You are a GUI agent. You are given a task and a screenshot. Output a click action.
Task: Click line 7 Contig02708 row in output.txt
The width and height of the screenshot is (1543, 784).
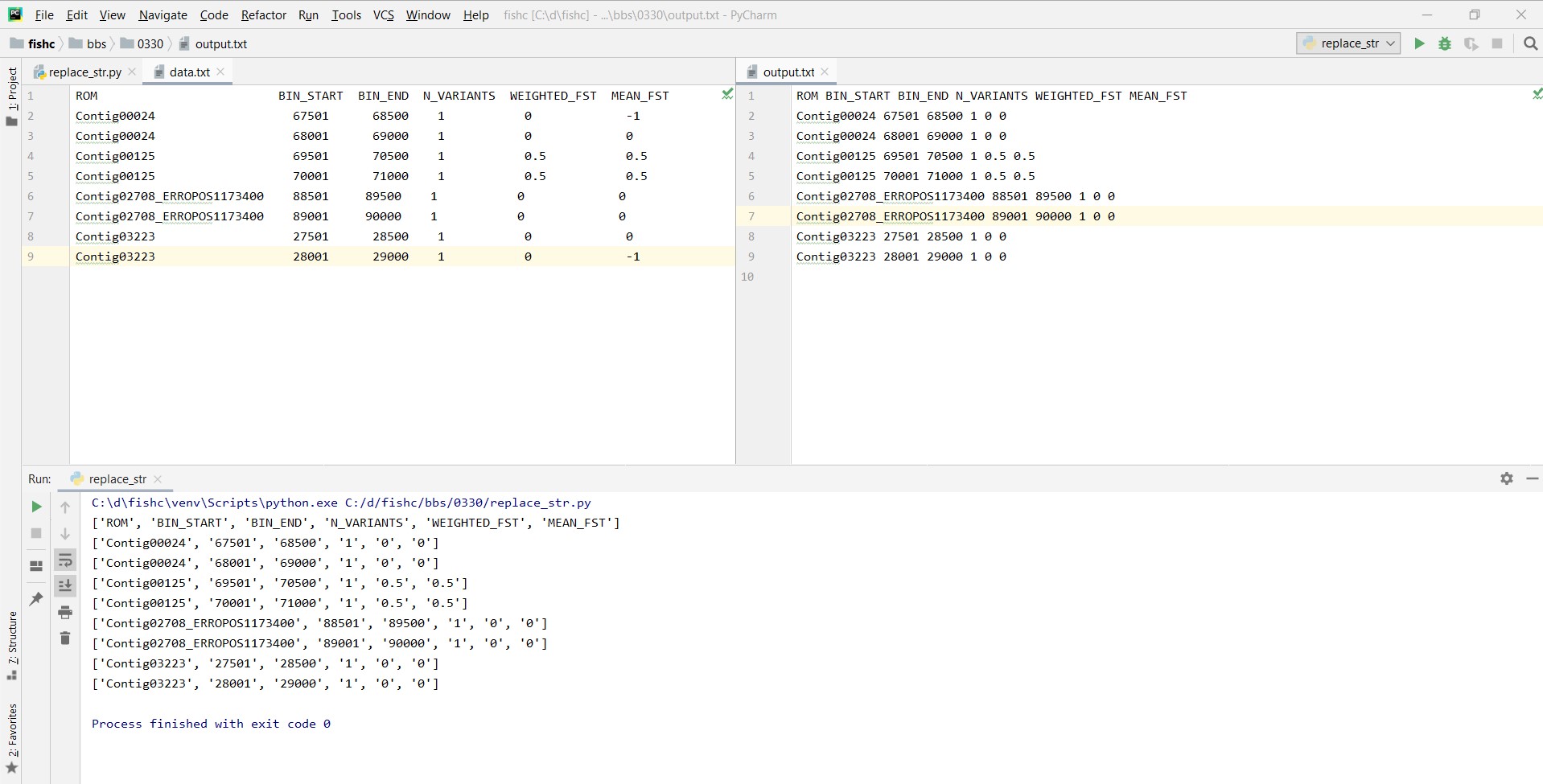[955, 216]
